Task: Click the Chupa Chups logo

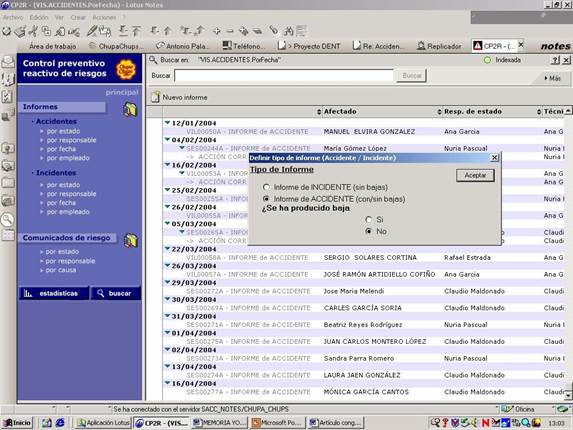Action: [126, 69]
